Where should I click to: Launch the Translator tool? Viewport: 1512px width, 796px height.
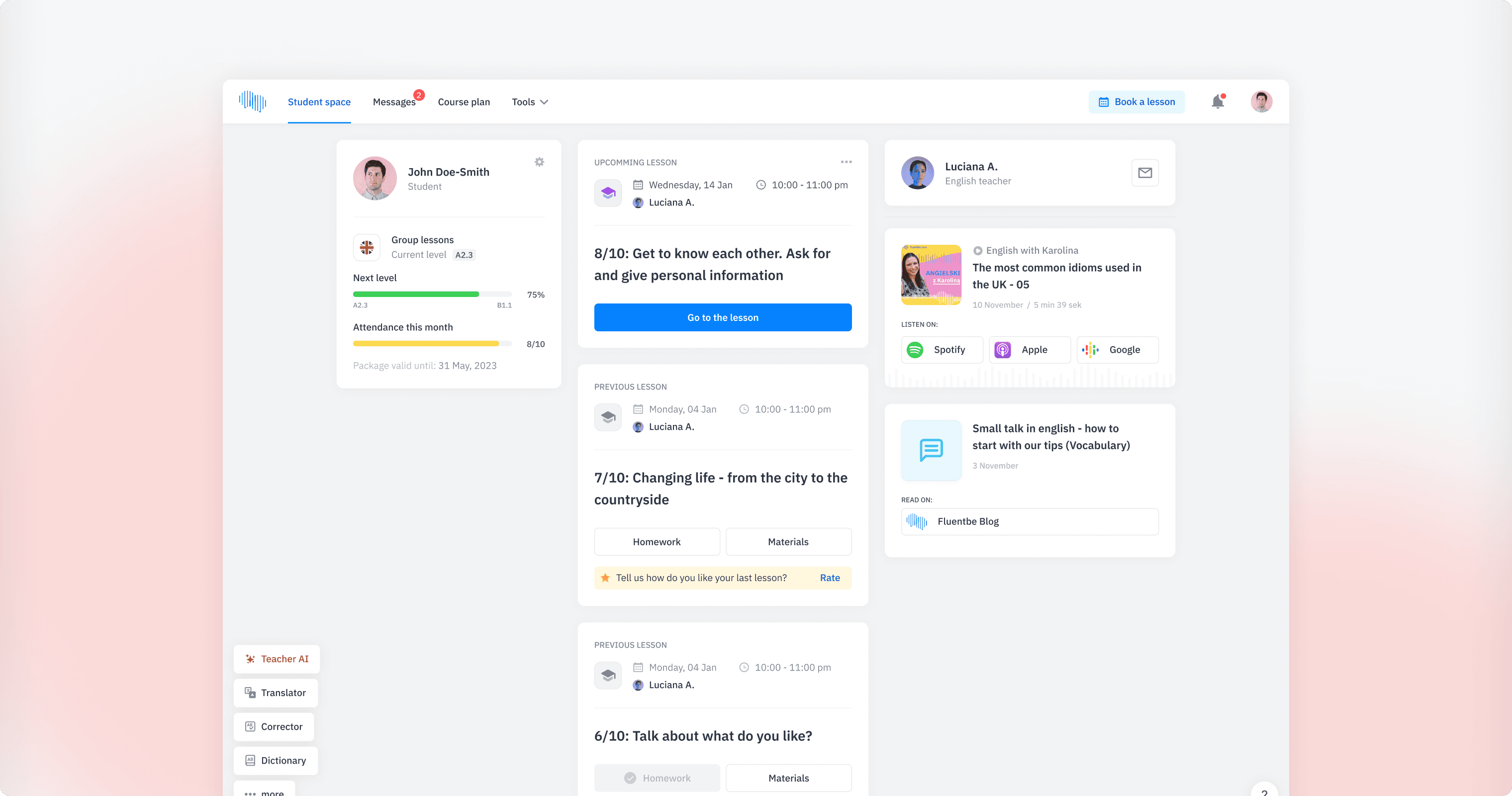tap(275, 693)
